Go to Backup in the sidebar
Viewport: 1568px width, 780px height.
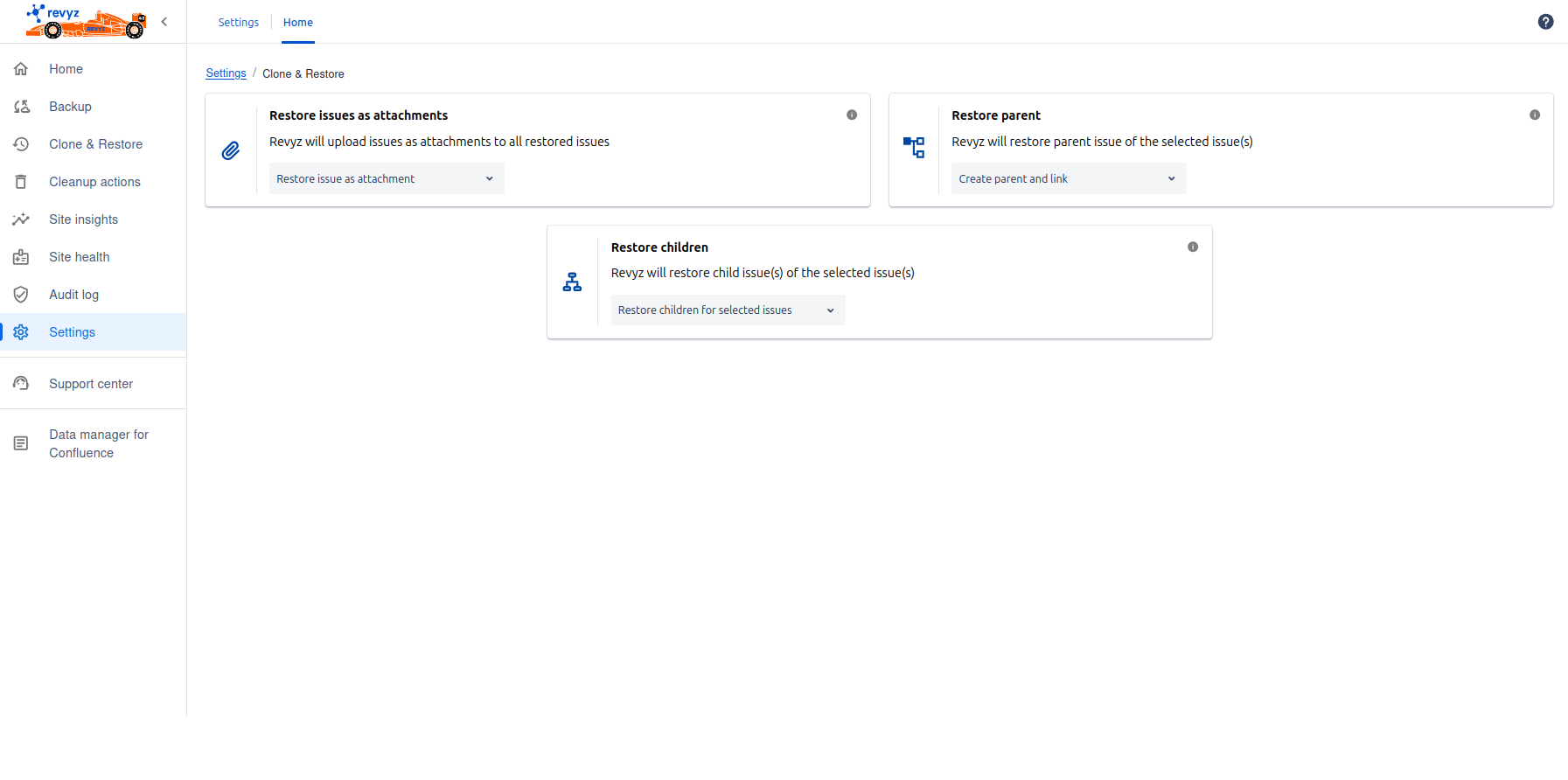(70, 107)
